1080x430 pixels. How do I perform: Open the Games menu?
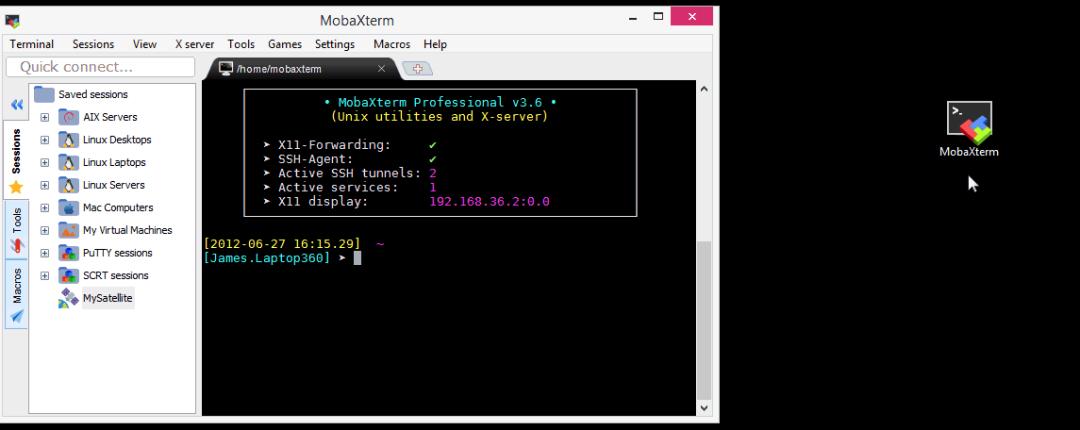click(284, 44)
